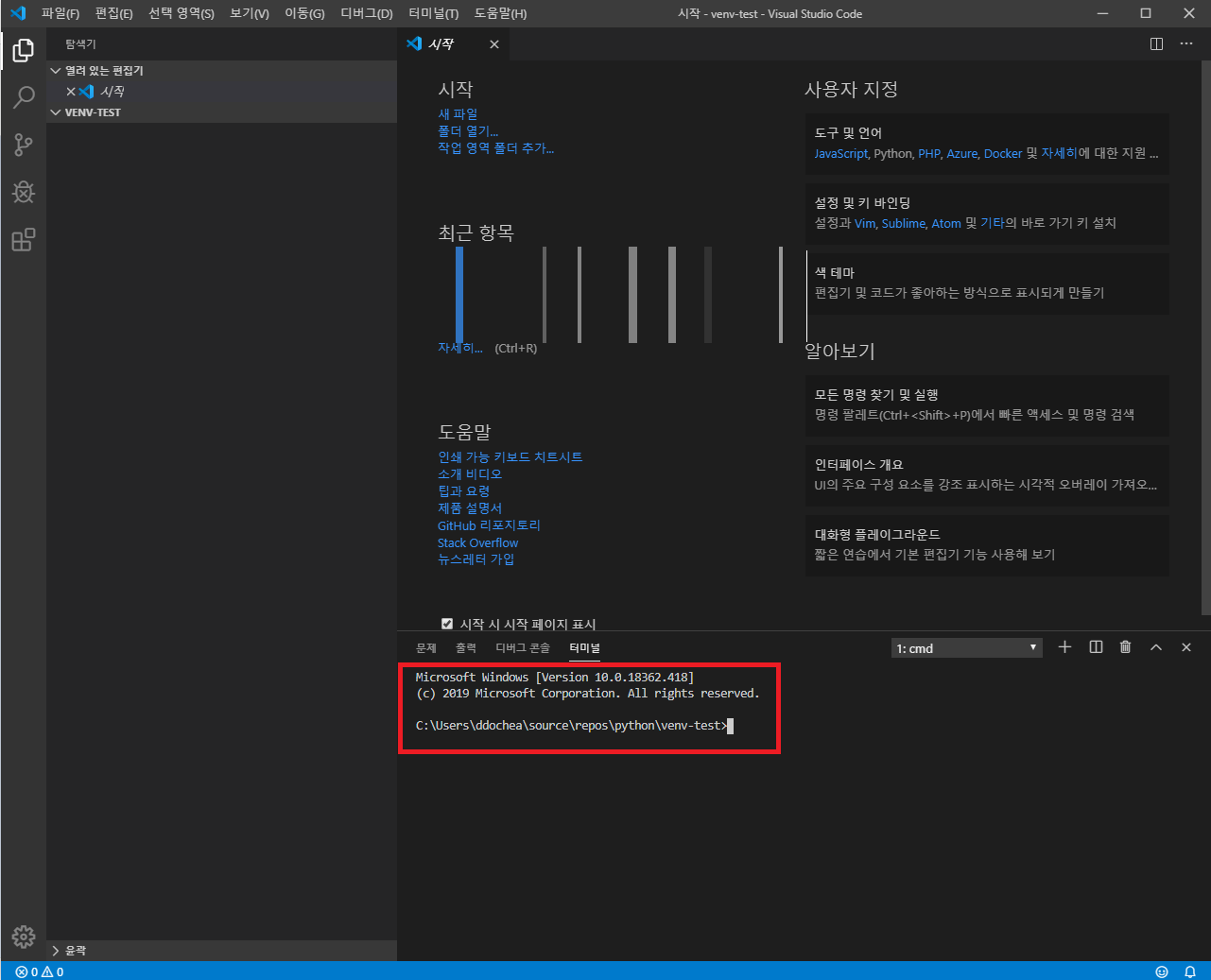Screen dimensions: 1211x980
Task: Select 시작 item in open editors list
Action: point(221,92)
